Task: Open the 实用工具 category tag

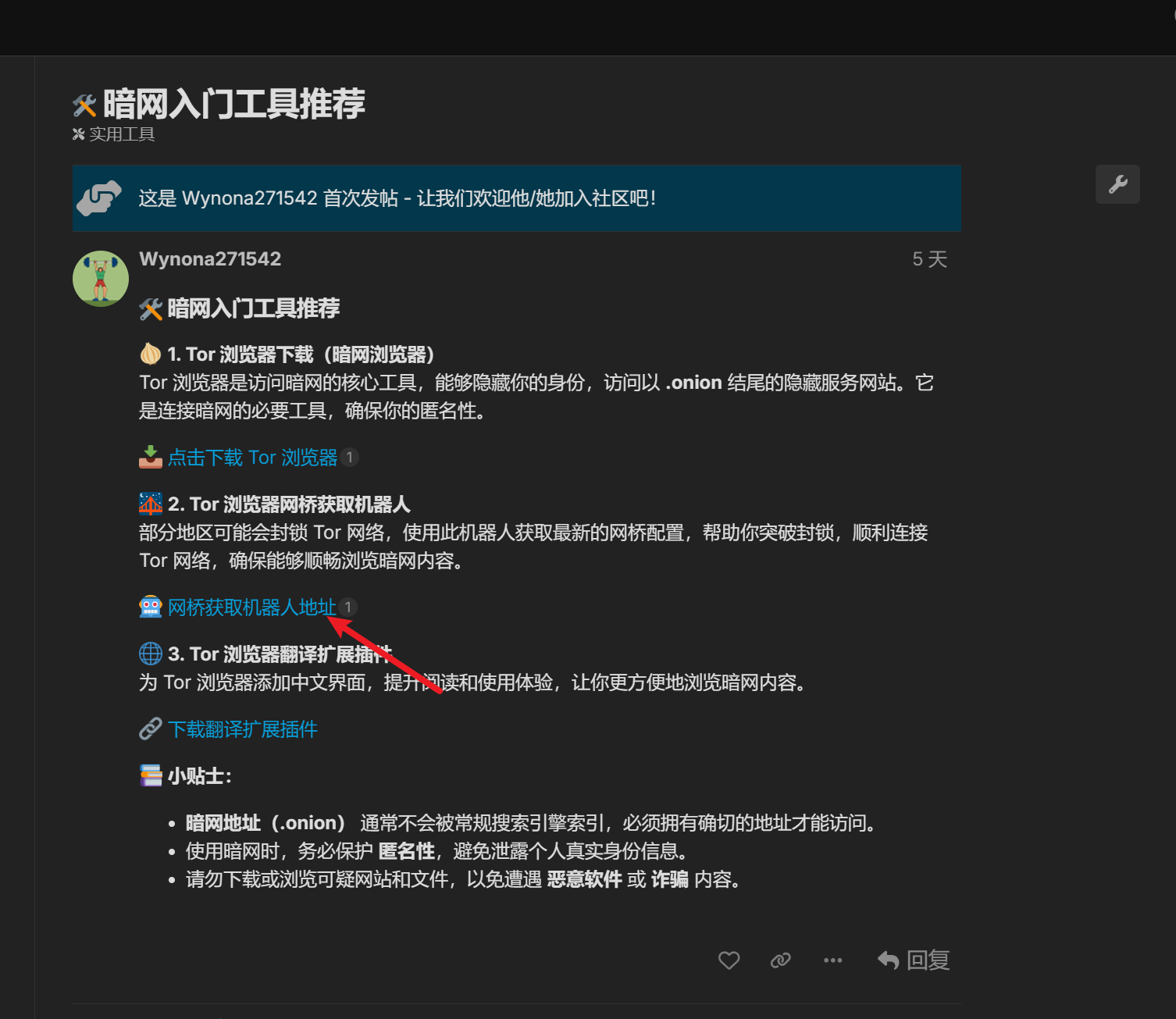Action: (x=114, y=134)
